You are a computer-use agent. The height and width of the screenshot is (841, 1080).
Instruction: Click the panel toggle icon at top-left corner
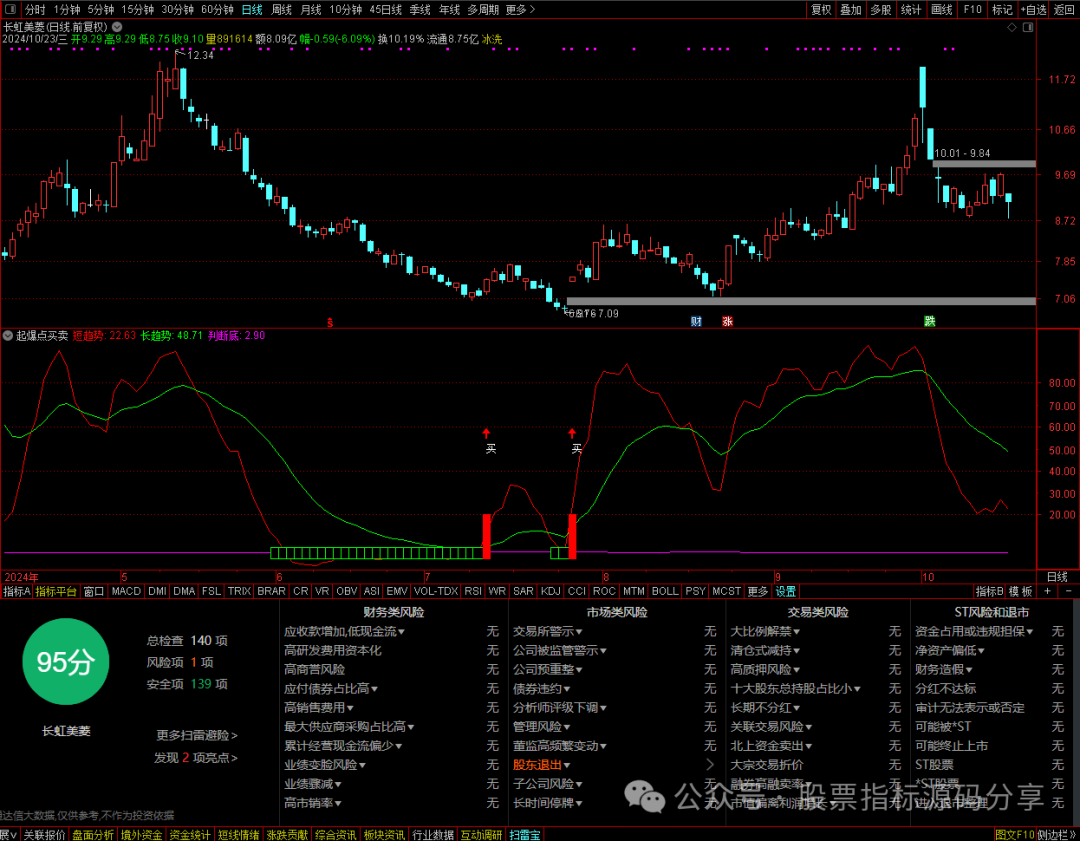coord(10,10)
